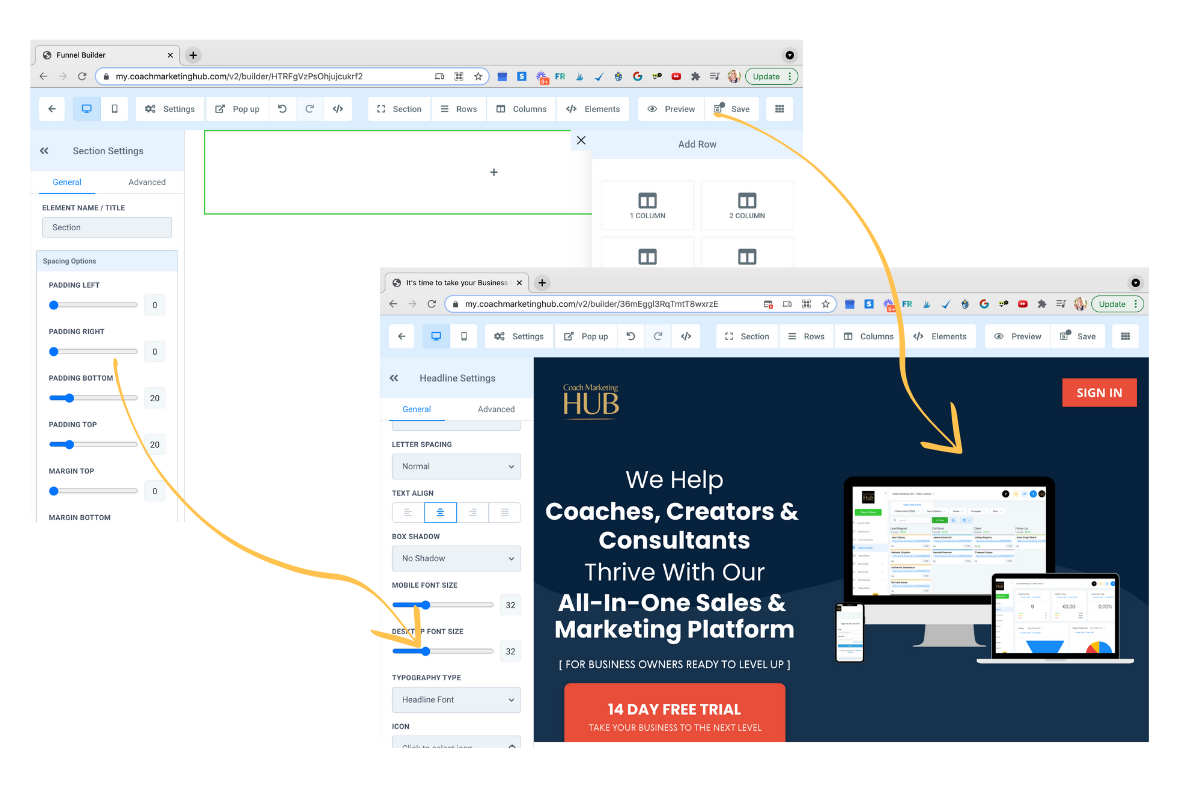The width and height of the screenshot is (1200, 800).
Task: Set text alignment to justify
Action: (505, 512)
